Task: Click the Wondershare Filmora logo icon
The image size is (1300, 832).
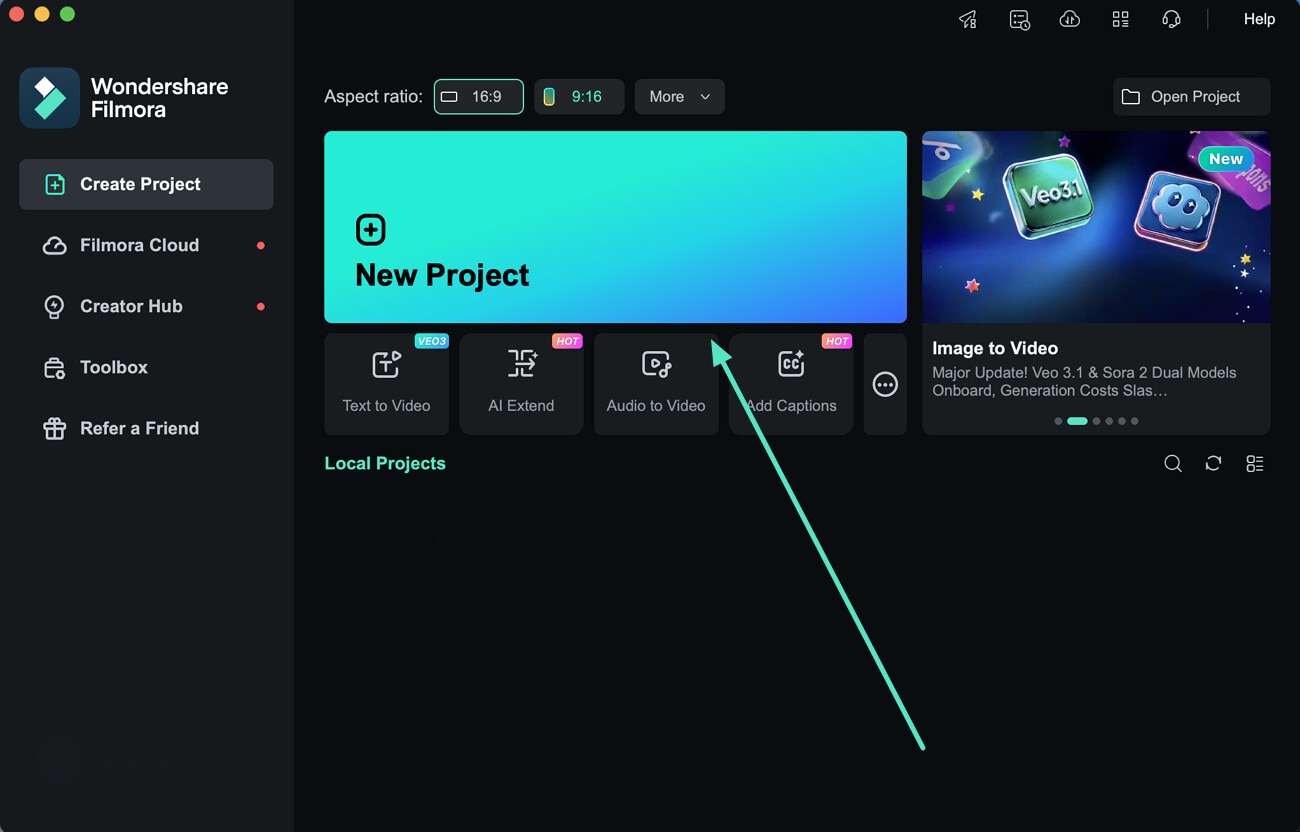Action: pos(49,98)
